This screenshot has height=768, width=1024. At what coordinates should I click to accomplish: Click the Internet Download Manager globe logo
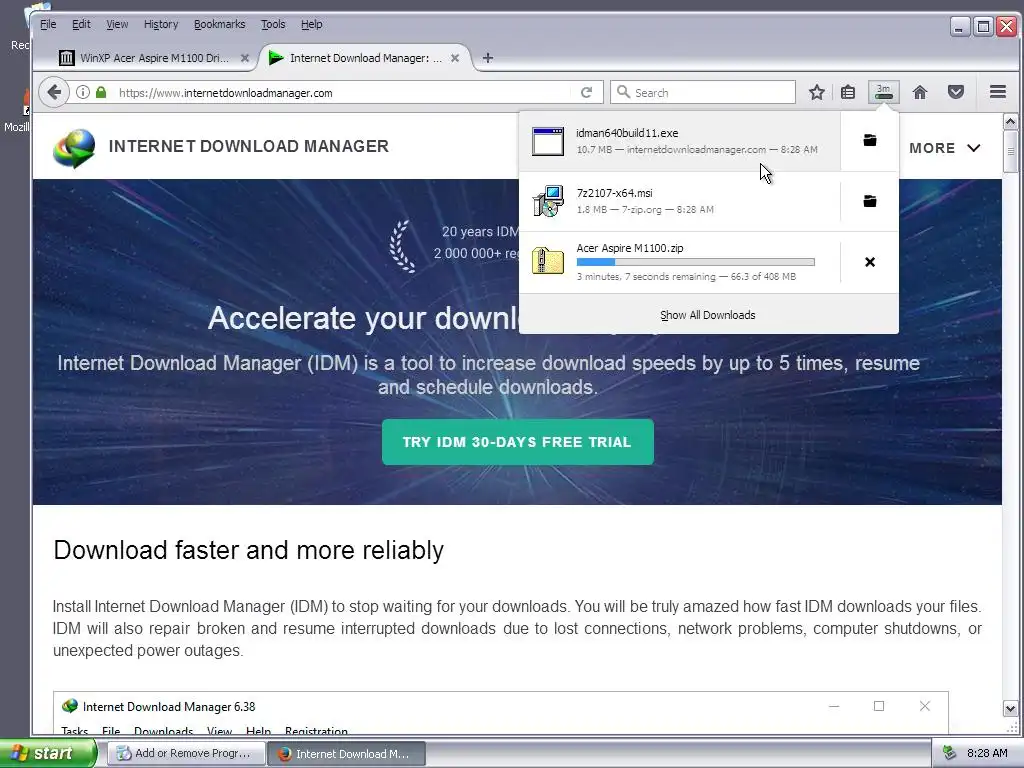coord(74,148)
